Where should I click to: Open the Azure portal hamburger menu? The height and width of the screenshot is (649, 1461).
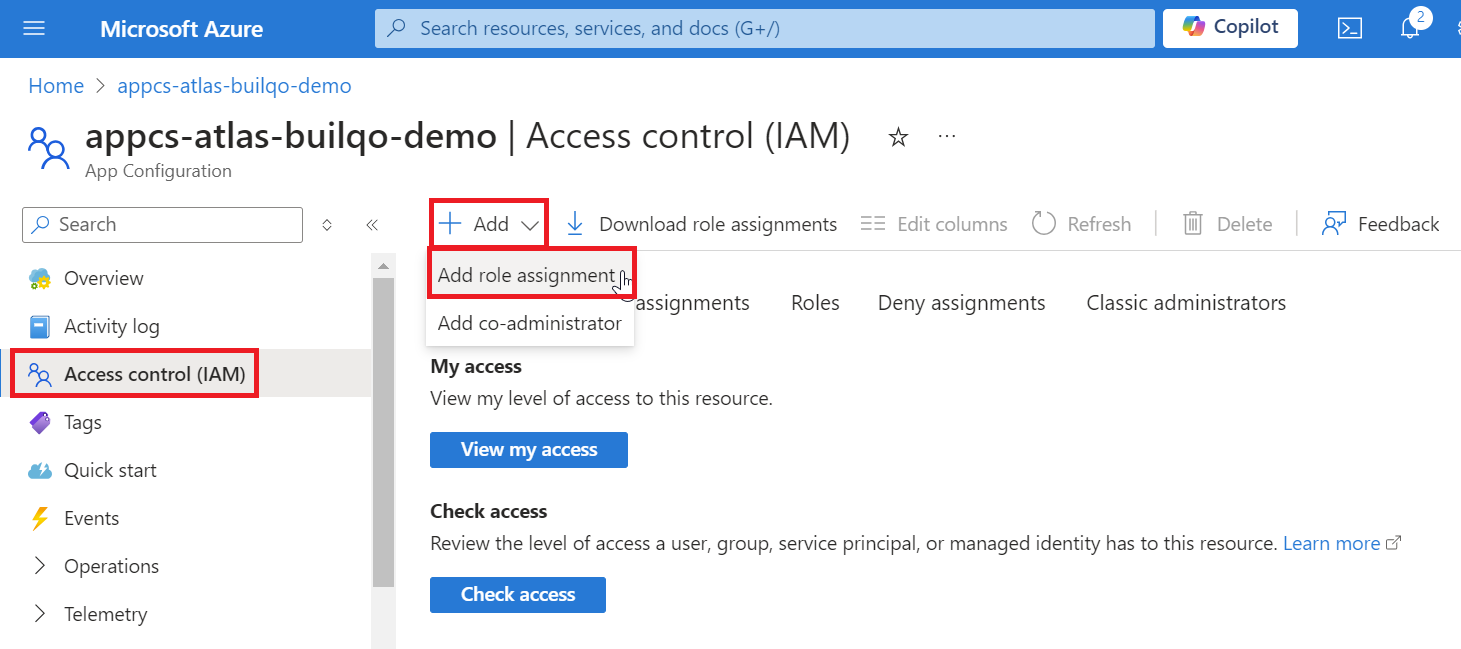click(34, 29)
